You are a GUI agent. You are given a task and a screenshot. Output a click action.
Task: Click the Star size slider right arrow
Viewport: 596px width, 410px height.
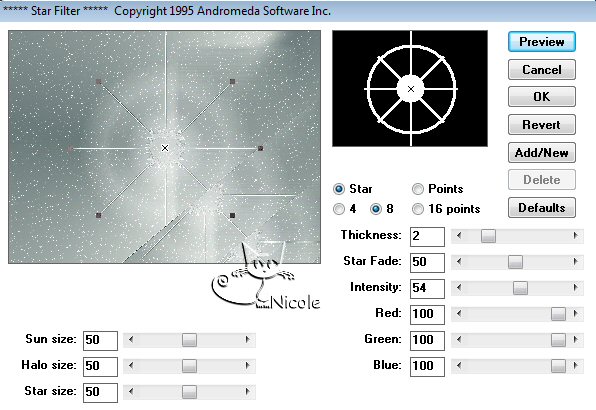tap(248, 392)
